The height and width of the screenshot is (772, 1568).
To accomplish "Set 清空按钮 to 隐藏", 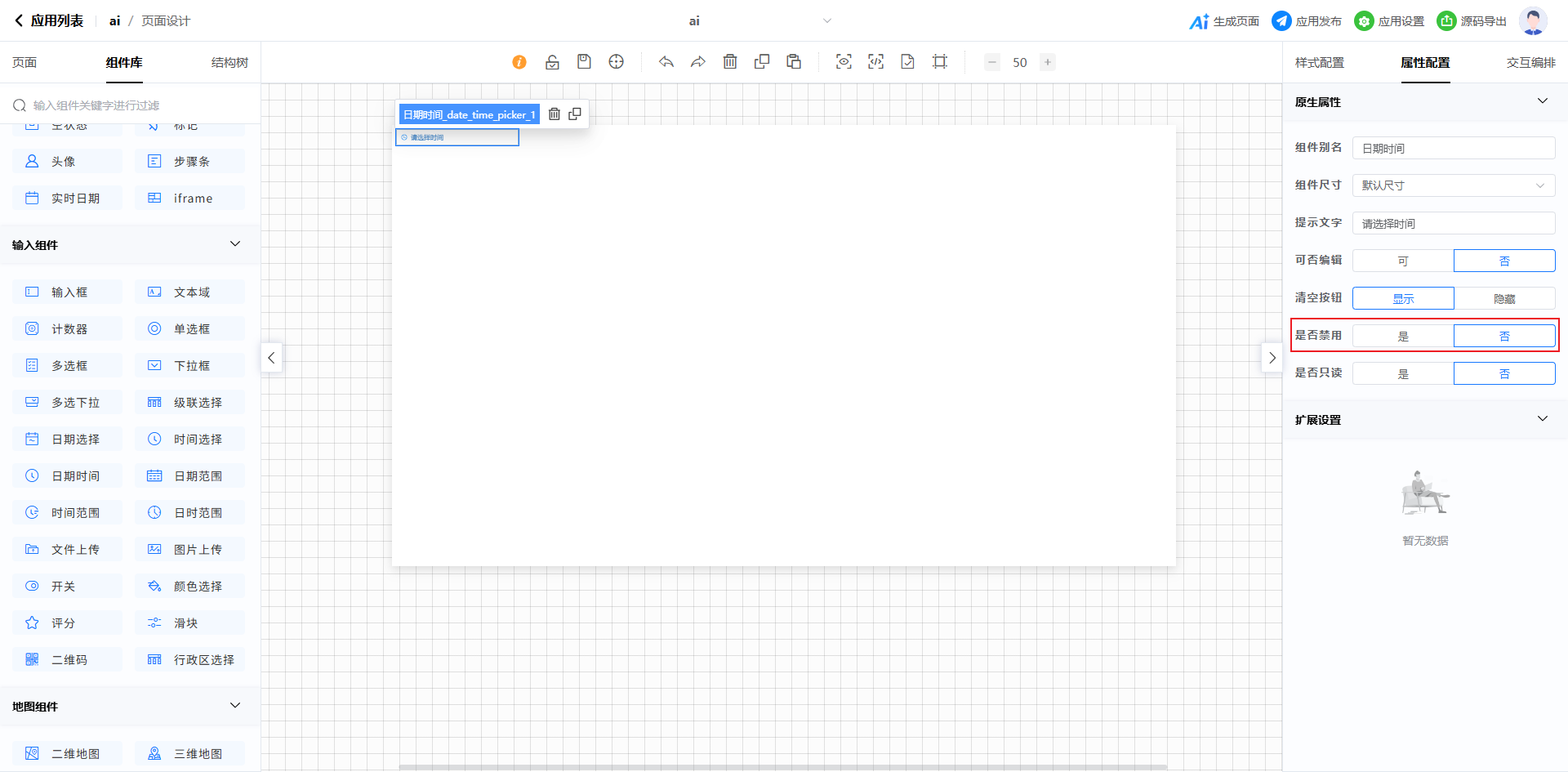I will click(x=1504, y=299).
